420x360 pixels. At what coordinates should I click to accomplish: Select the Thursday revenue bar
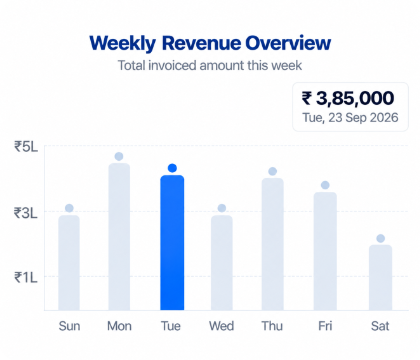click(x=273, y=244)
